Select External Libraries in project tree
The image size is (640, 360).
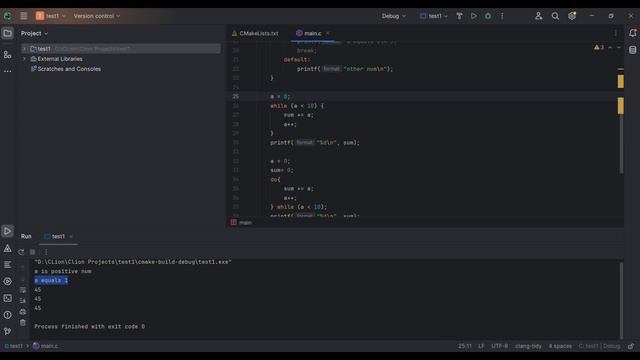click(60, 59)
